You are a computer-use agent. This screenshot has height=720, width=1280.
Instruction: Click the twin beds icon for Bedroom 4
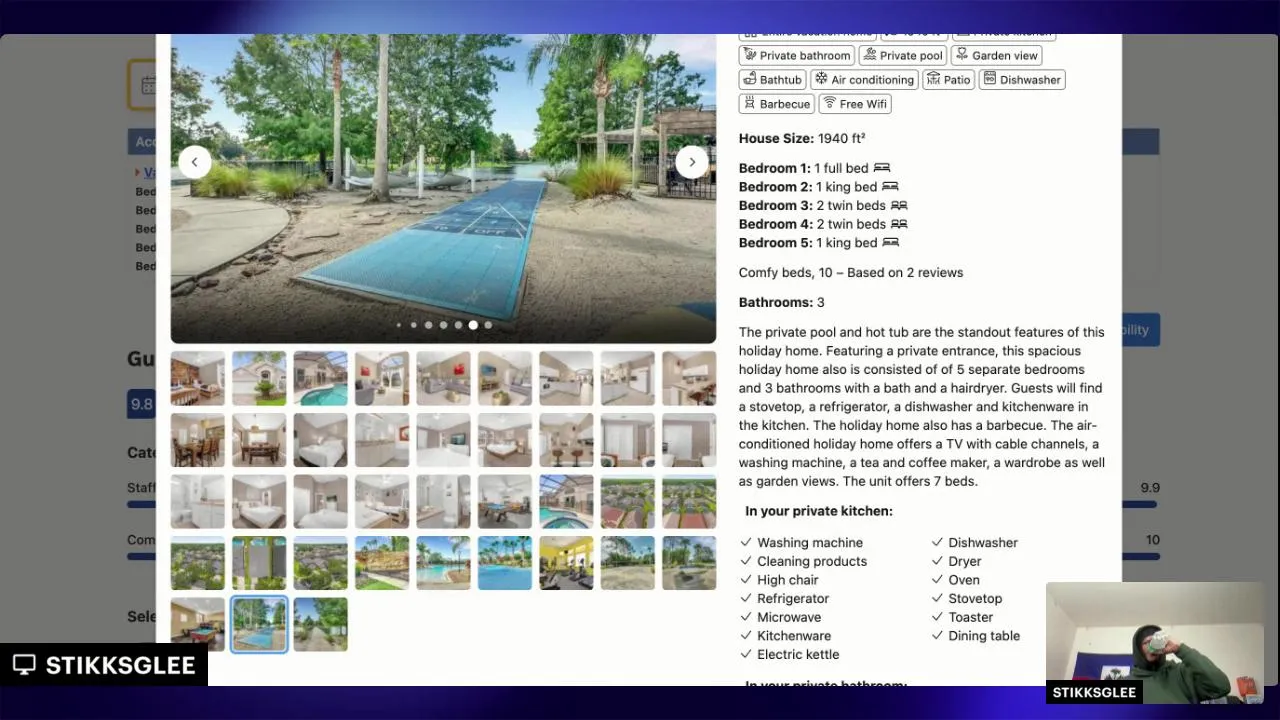[899, 224]
